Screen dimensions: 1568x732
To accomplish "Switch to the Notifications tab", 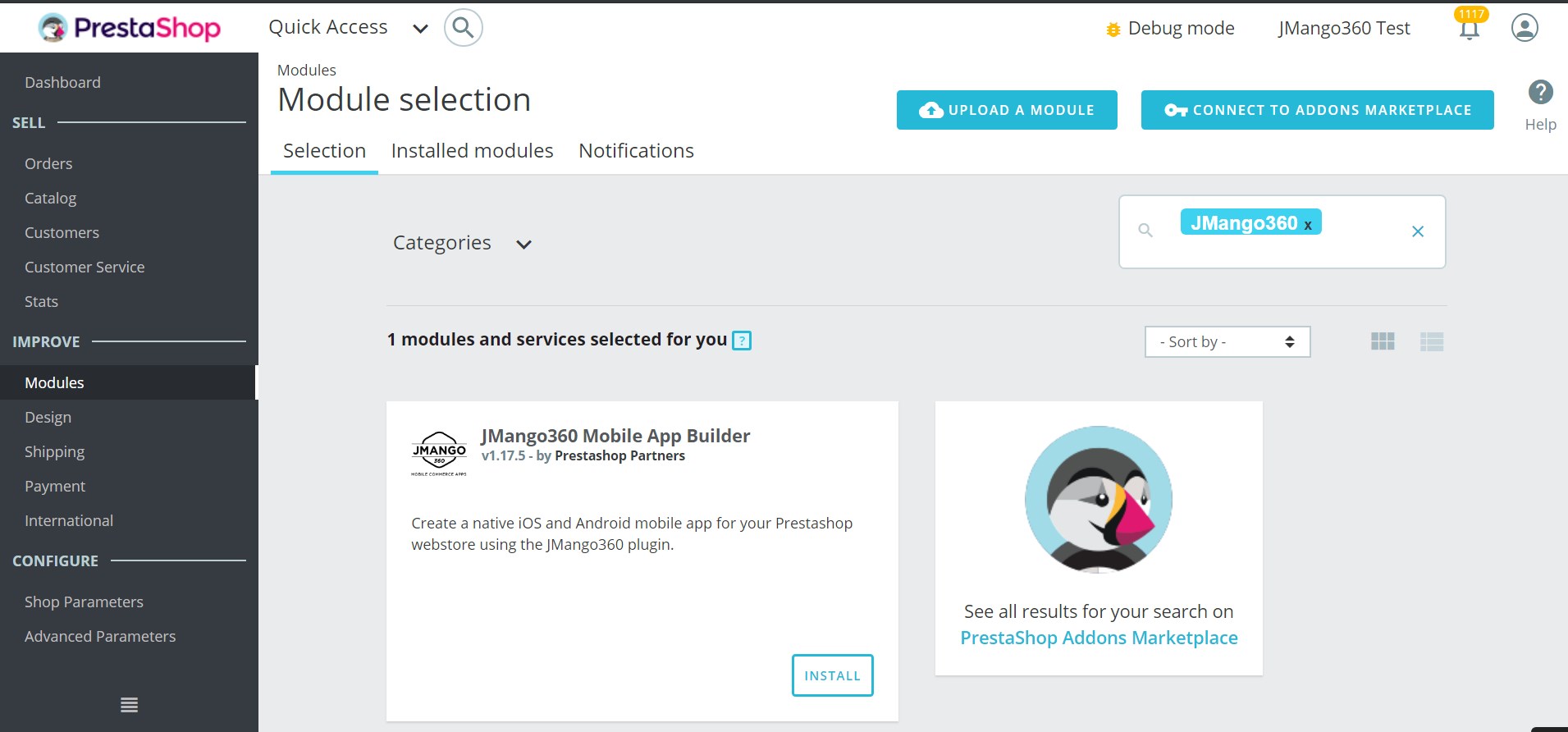I will pyautogui.click(x=636, y=151).
